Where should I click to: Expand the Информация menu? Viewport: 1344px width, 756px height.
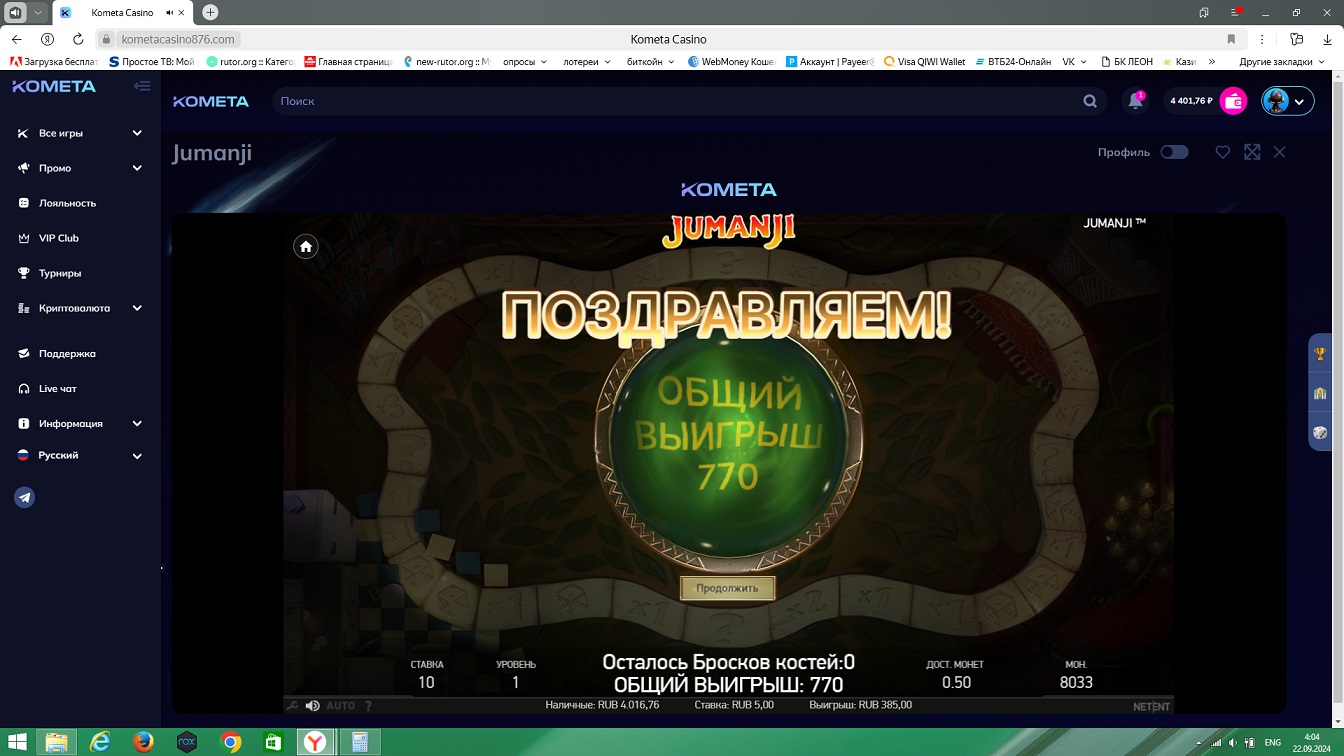click(80, 423)
